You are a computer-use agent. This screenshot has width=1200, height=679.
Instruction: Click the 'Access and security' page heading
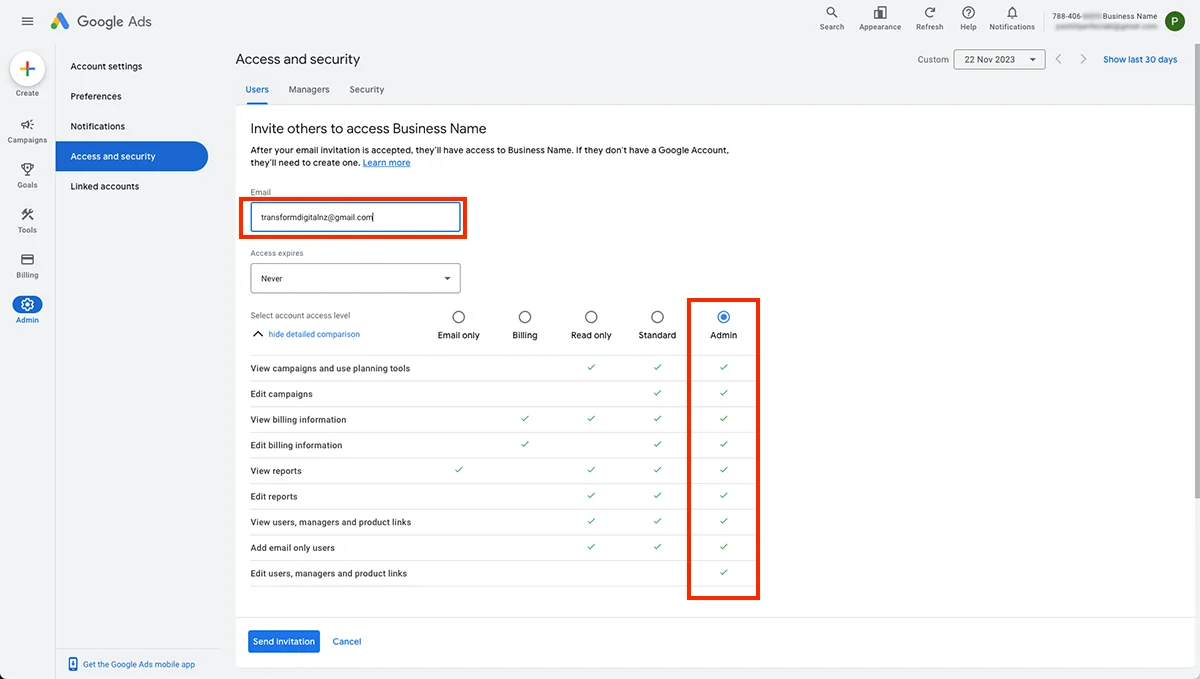click(298, 59)
